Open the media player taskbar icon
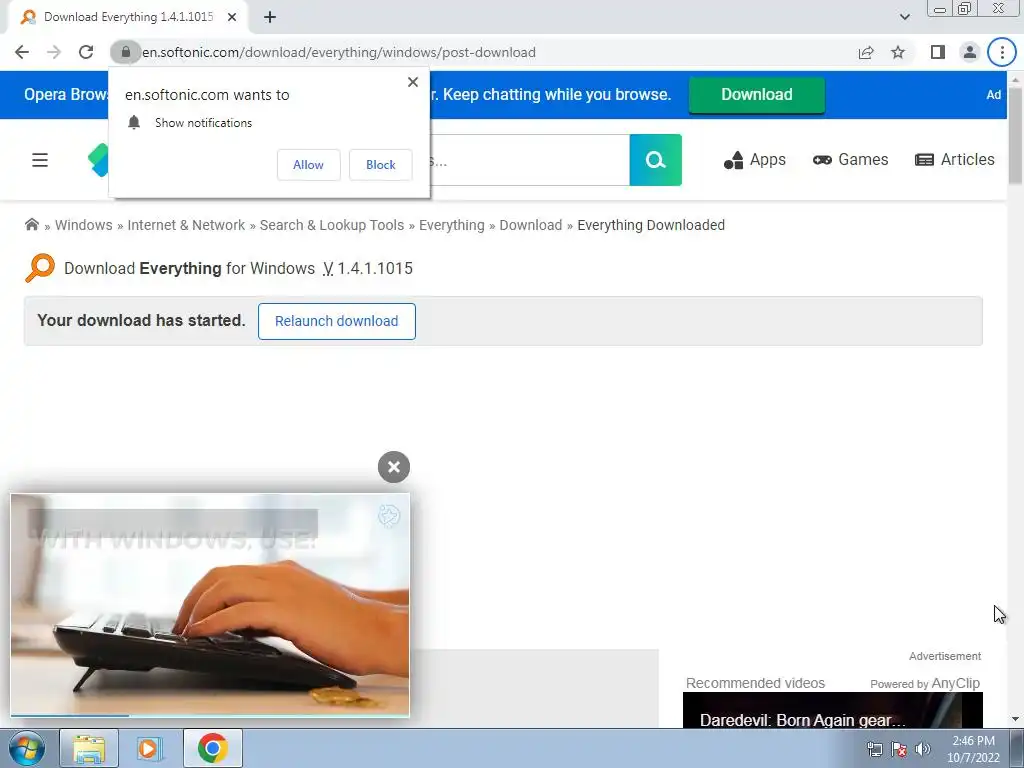Viewport: 1024px width, 768px height. coord(150,748)
